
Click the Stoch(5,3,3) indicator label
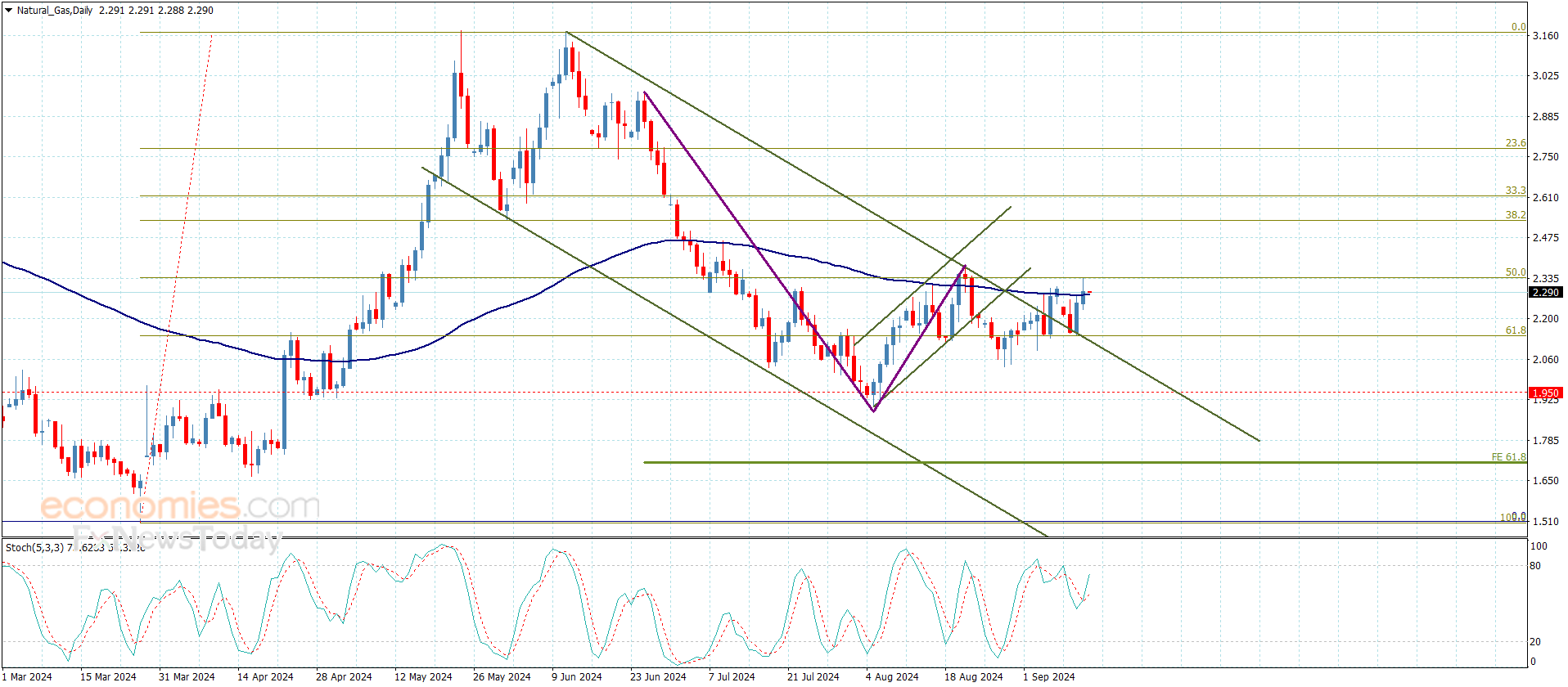click(x=34, y=547)
